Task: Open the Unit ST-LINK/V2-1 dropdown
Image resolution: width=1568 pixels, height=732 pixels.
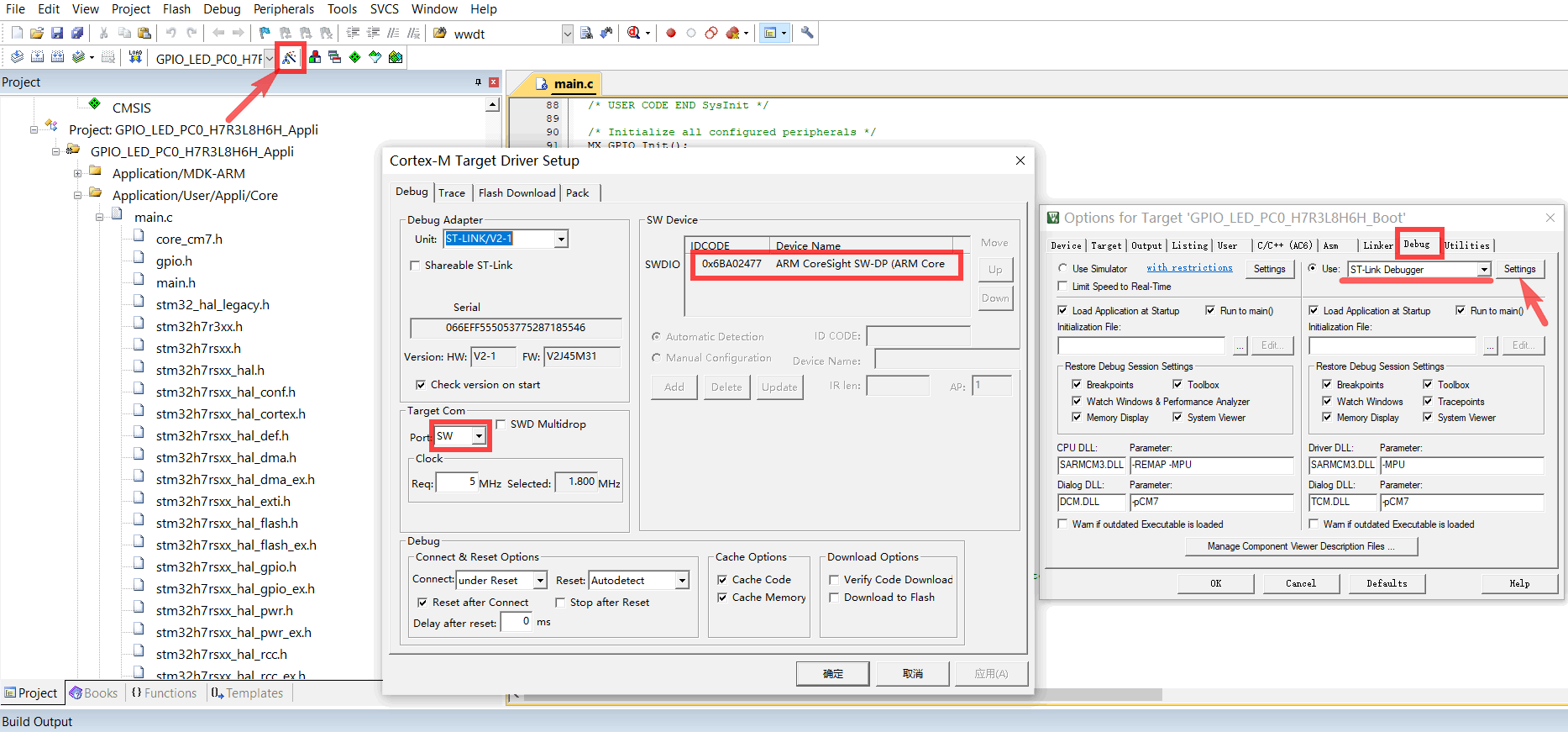Action: pos(561,240)
